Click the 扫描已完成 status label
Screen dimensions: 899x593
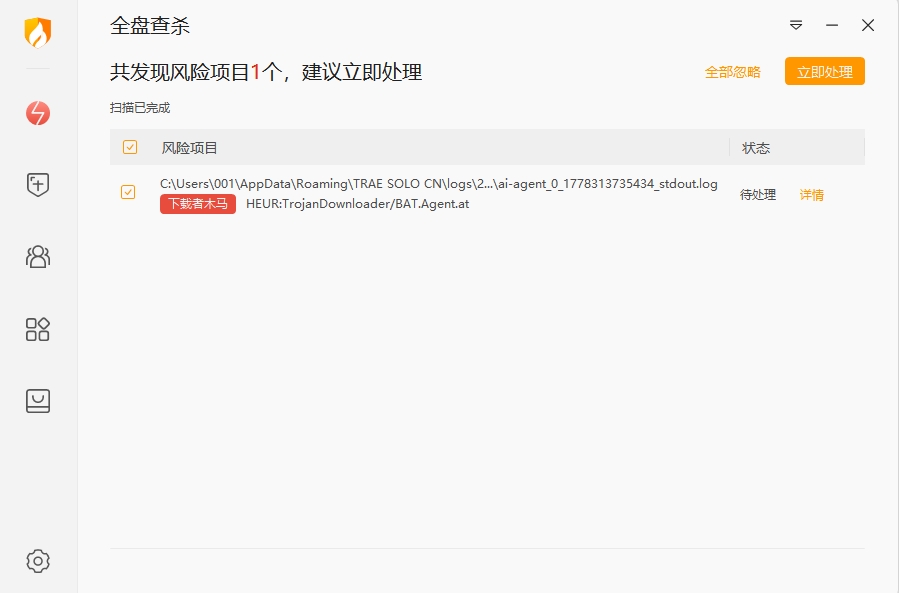140,108
